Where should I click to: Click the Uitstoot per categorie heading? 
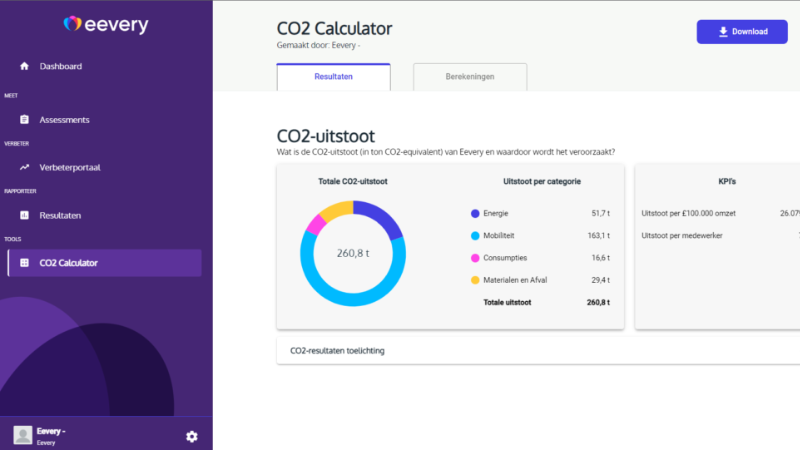click(542, 181)
